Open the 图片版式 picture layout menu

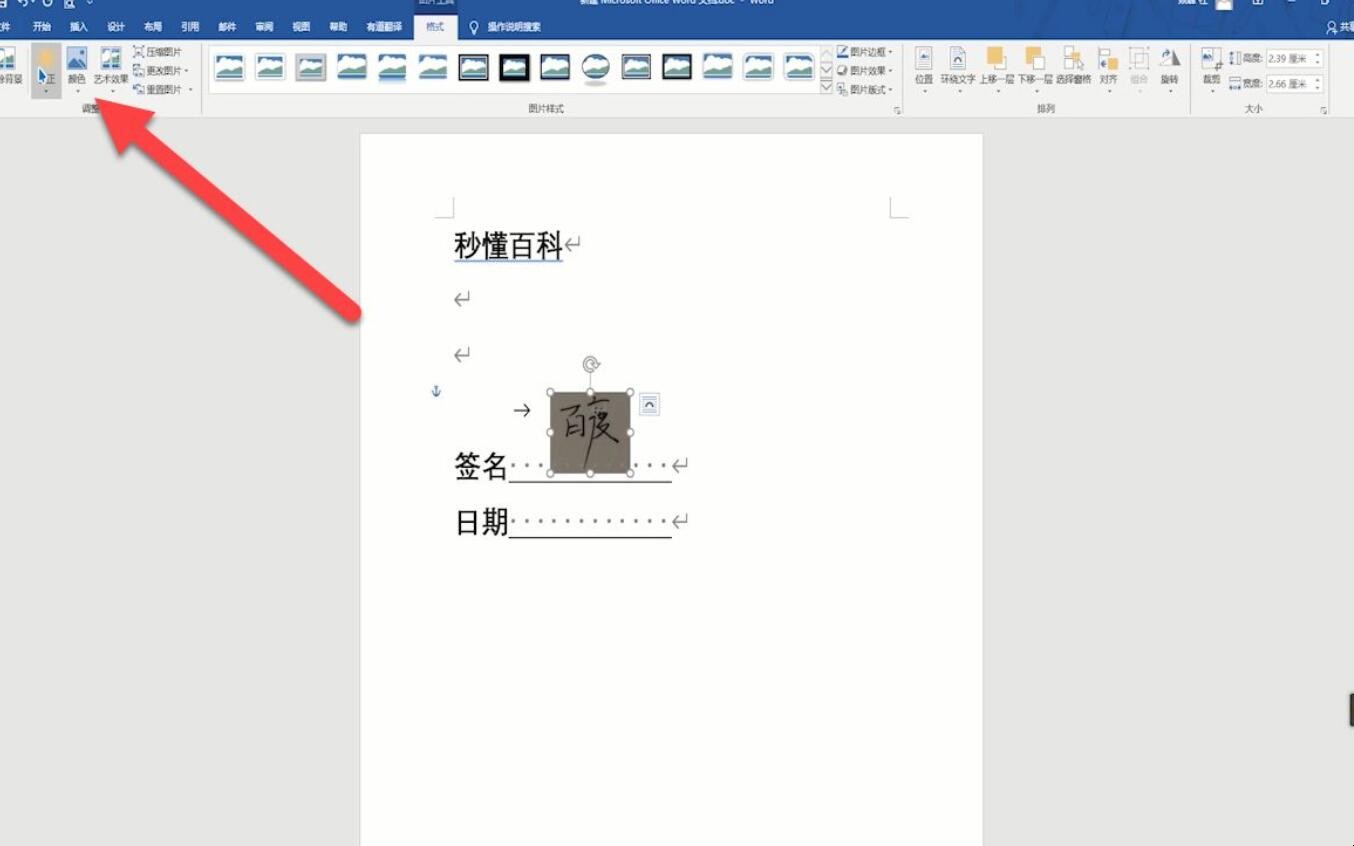(865, 90)
